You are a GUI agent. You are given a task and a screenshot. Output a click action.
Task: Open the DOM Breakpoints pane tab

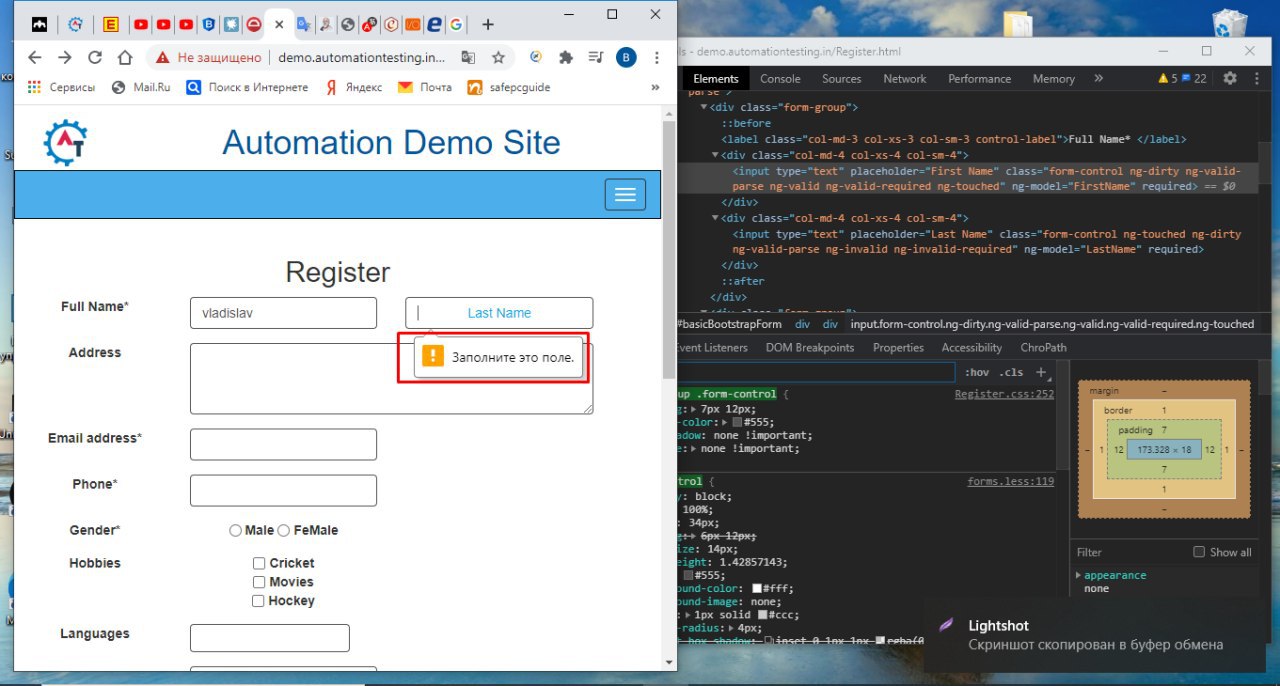tap(810, 348)
